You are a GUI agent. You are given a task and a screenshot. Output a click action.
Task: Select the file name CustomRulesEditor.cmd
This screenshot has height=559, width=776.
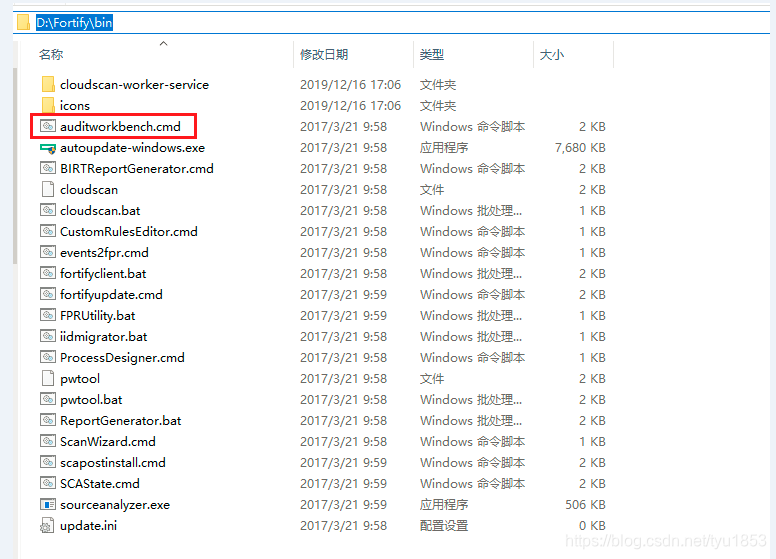[x=129, y=232]
